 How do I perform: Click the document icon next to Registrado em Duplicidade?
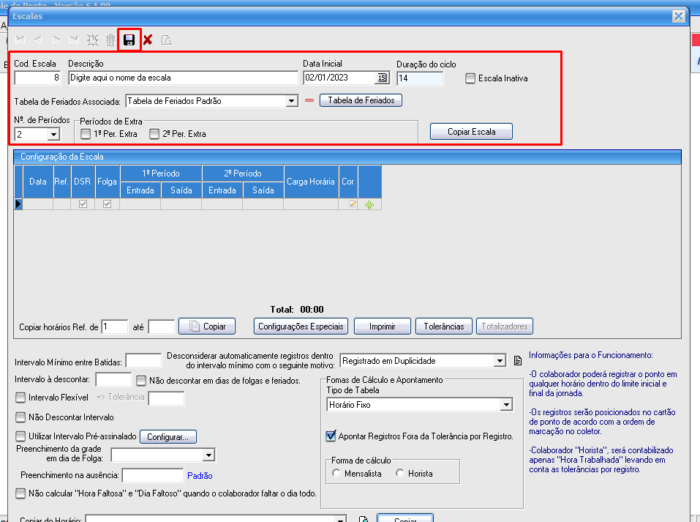pyautogui.click(x=518, y=361)
